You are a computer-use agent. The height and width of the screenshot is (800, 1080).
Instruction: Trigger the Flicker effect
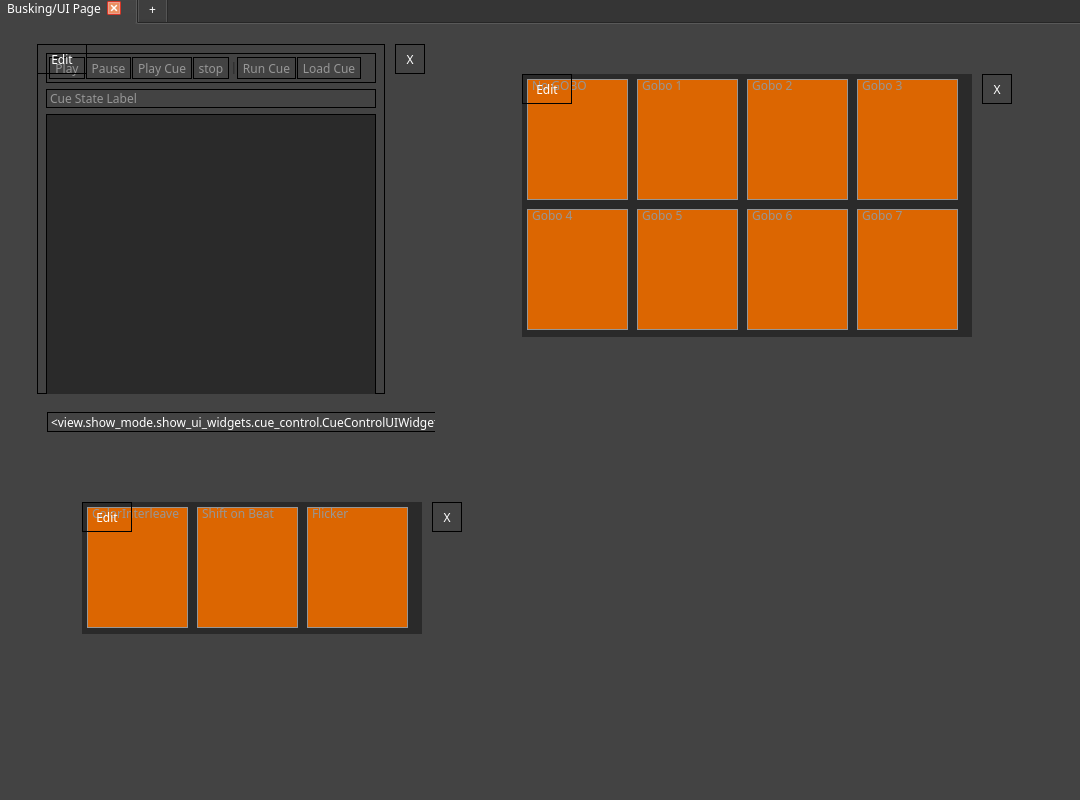click(357, 567)
